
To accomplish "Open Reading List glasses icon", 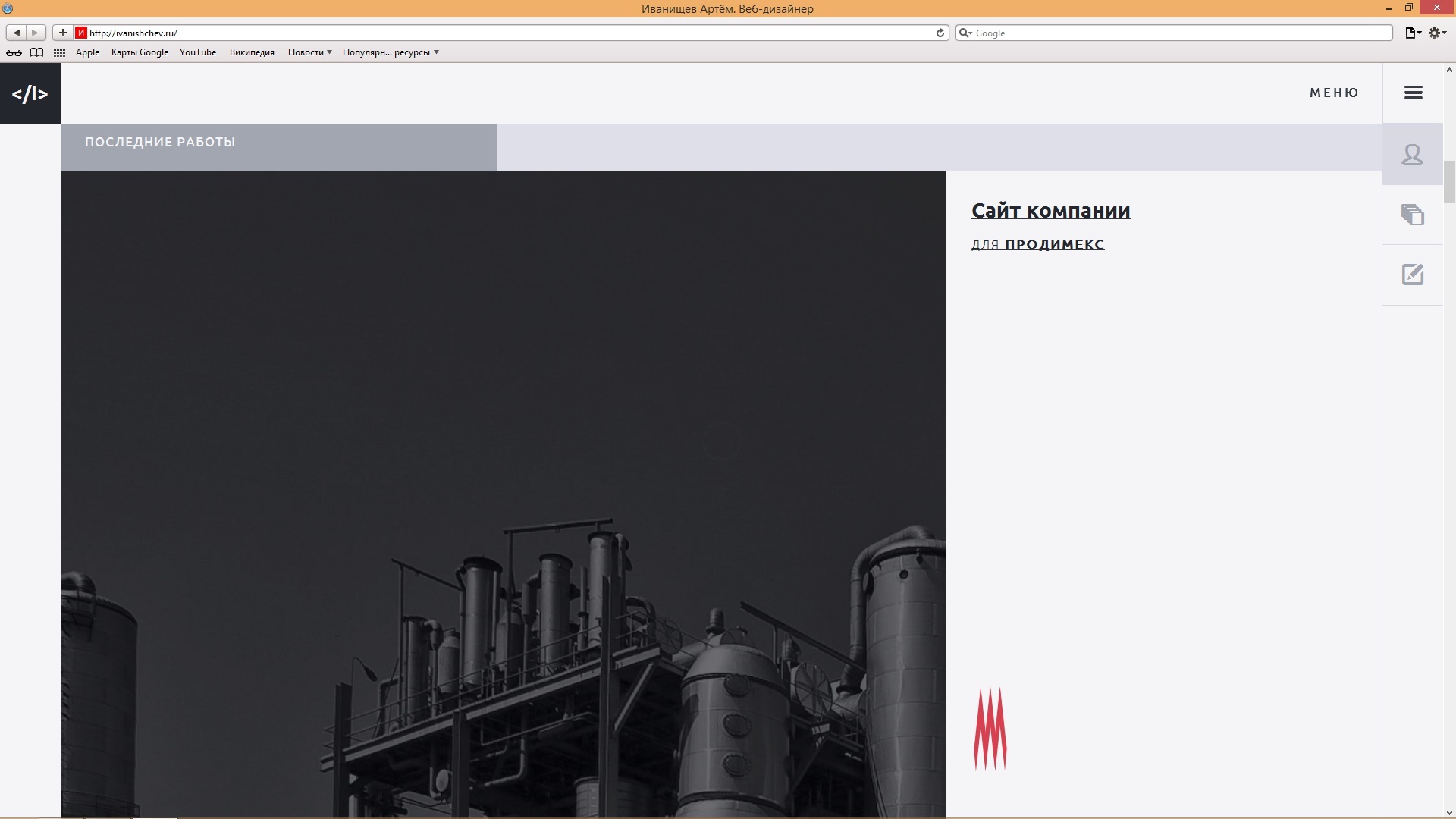I will (x=14, y=52).
